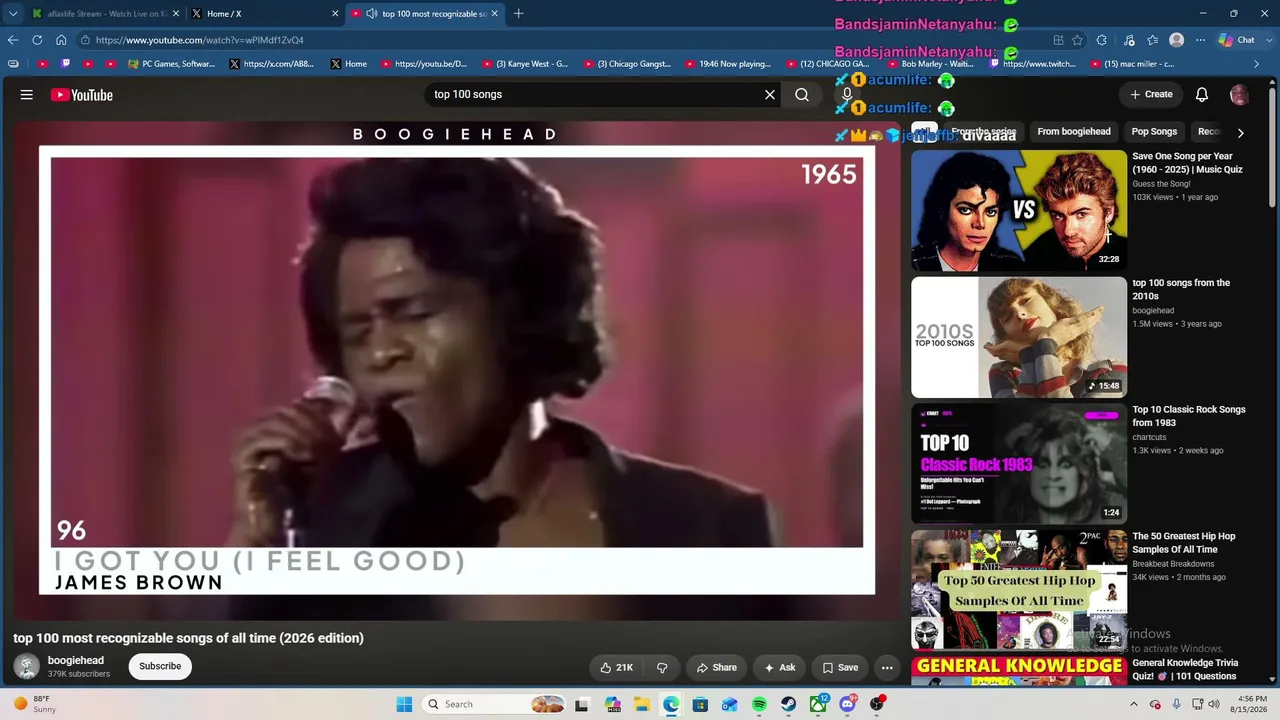Open the more actions ellipsis under the video
This screenshot has width=1280, height=720.
(x=887, y=667)
